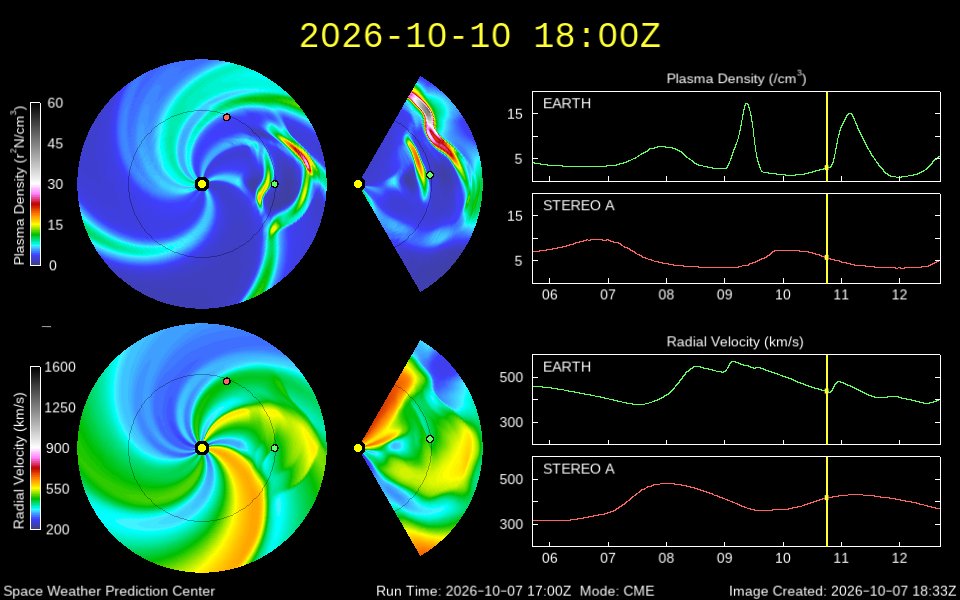Click the red STEREO A dot on the ecliptic velocity map
The height and width of the screenshot is (600, 960).
pos(227,381)
